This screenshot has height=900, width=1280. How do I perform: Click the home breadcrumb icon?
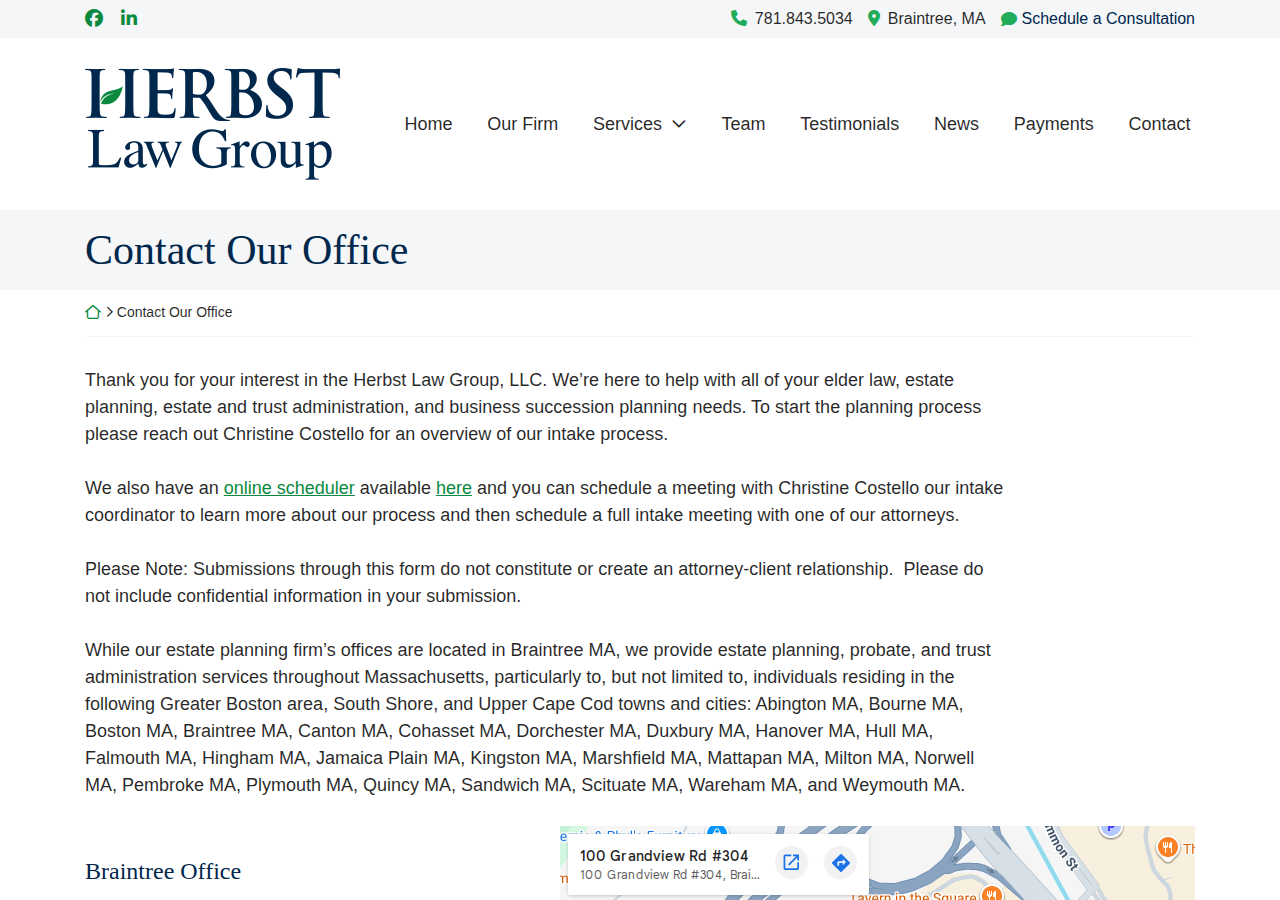point(93,312)
